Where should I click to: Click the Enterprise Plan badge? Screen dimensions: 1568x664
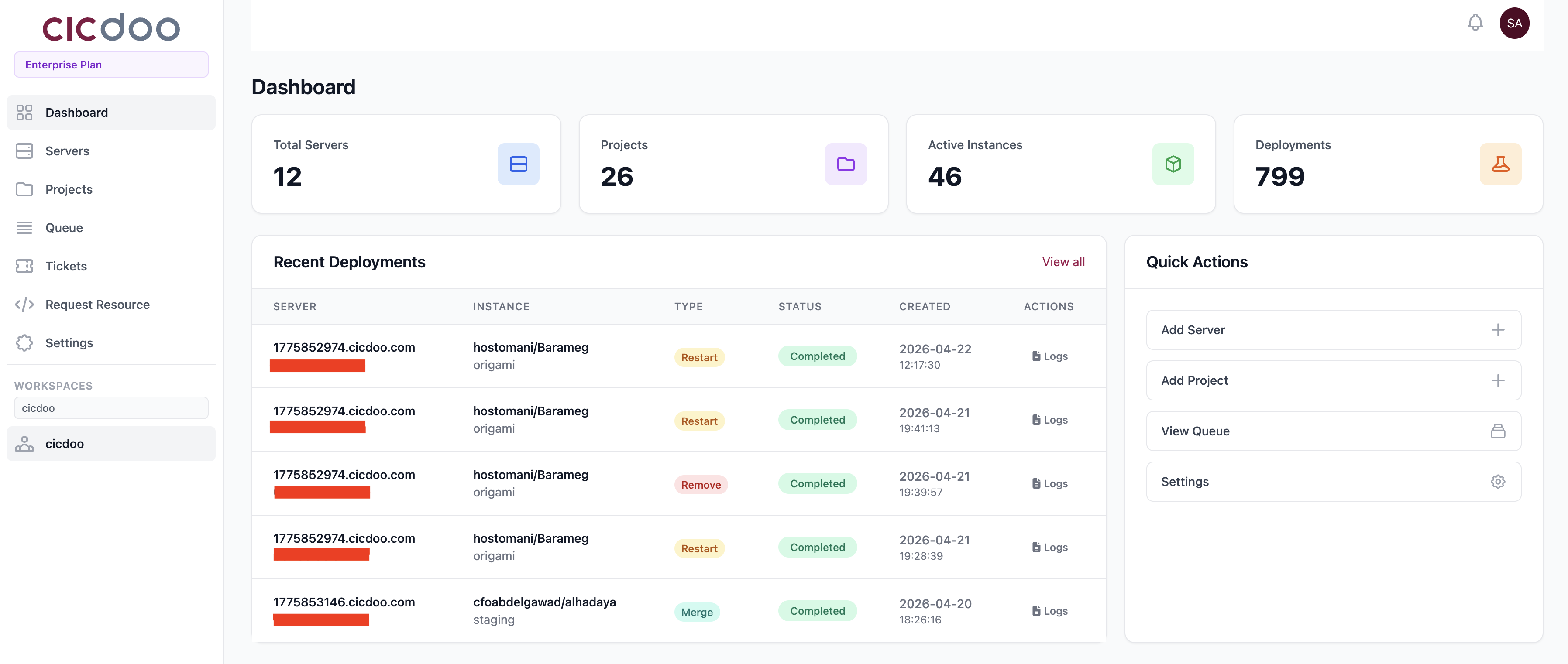click(111, 65)
